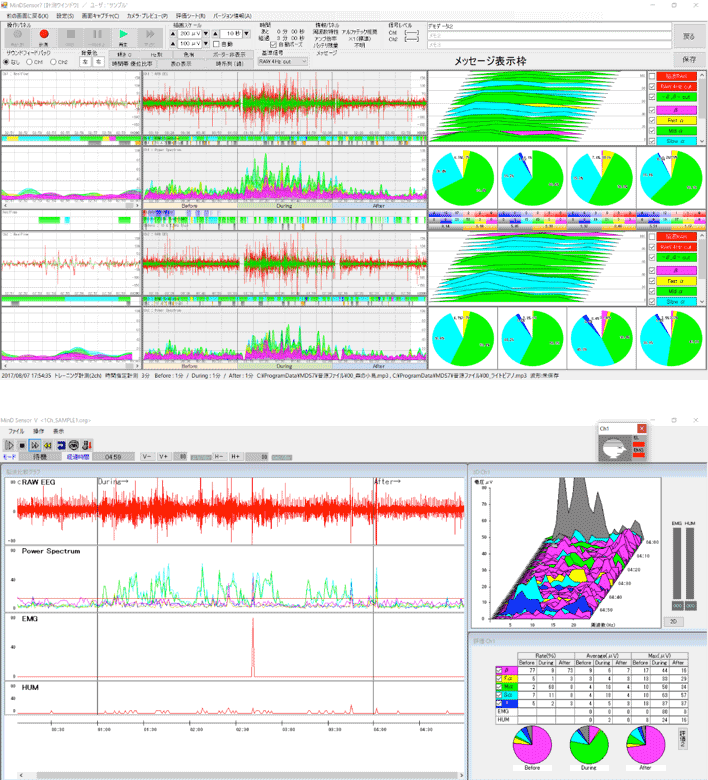
Task: Open the ファイル menu in MinD Sensor V
Action: (x=17, y=430)
